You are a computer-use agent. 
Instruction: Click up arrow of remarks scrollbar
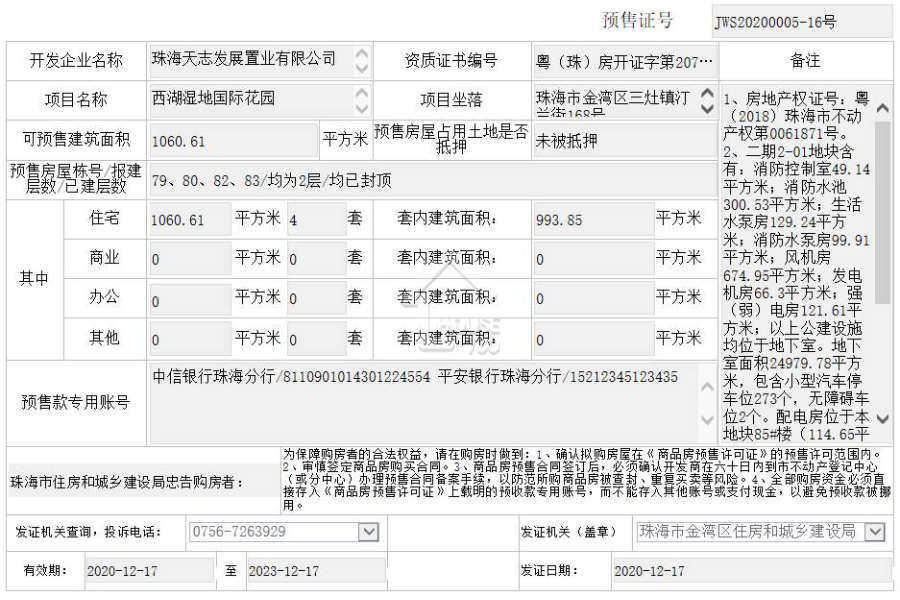click(883, 108)
